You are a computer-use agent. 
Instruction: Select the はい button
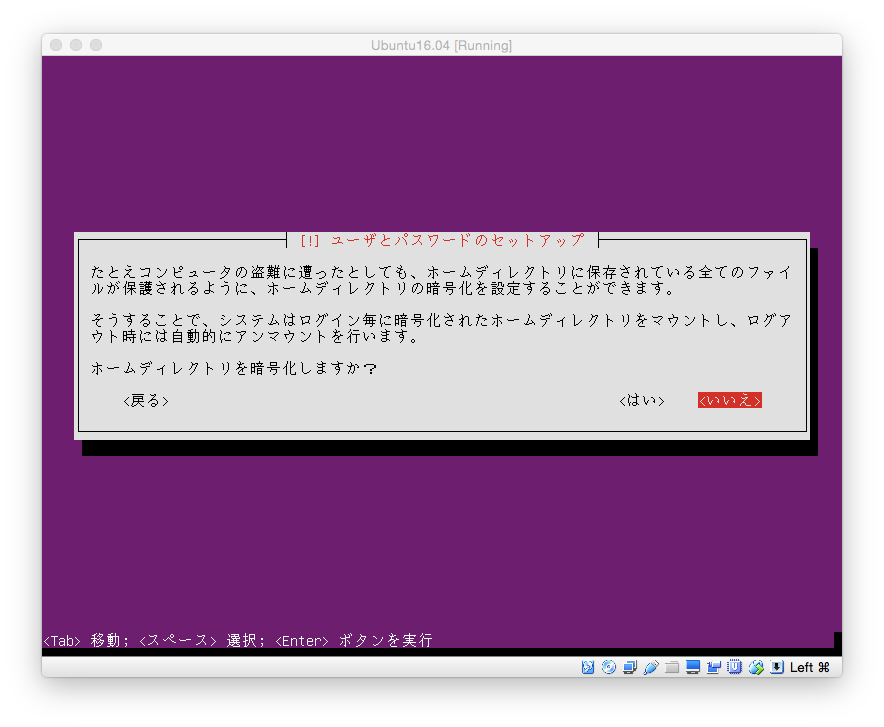[x=641, y=400]
